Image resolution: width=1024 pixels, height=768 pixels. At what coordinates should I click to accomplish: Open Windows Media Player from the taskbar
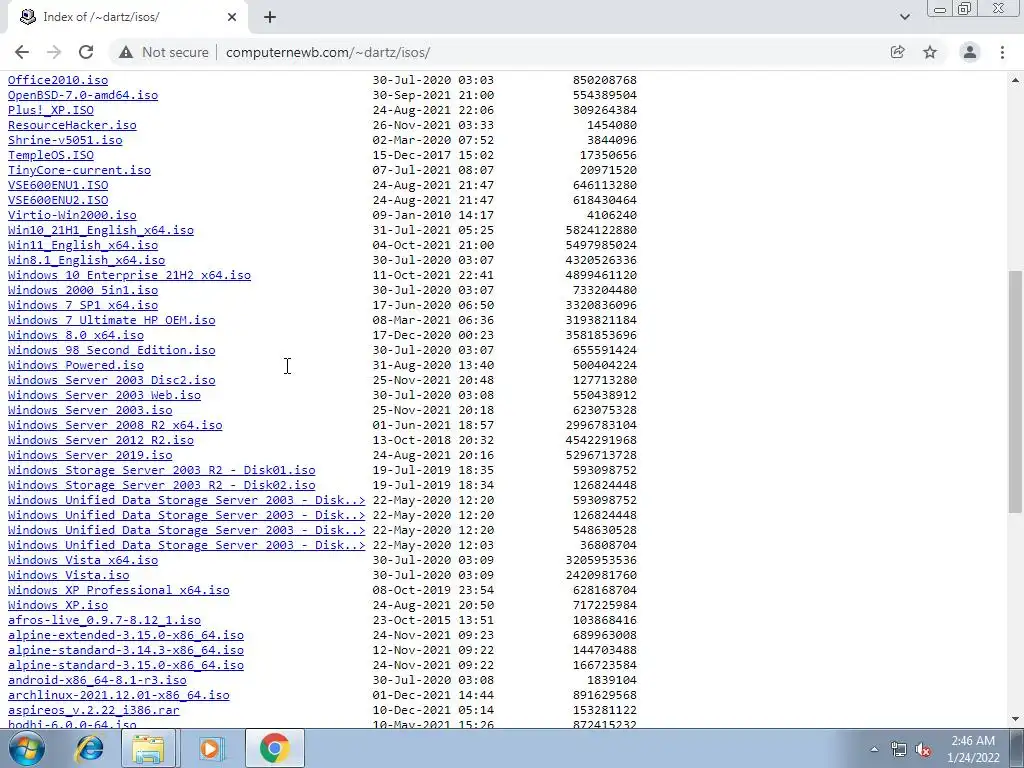point(210,748)
